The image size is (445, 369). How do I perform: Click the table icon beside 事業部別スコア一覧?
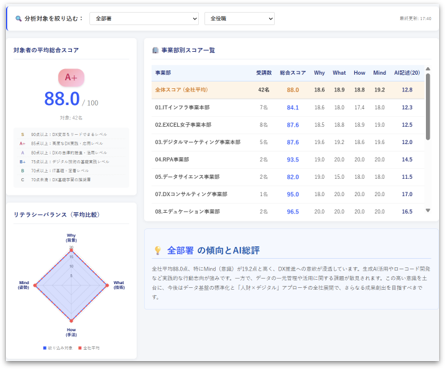[x=155, y=50]
